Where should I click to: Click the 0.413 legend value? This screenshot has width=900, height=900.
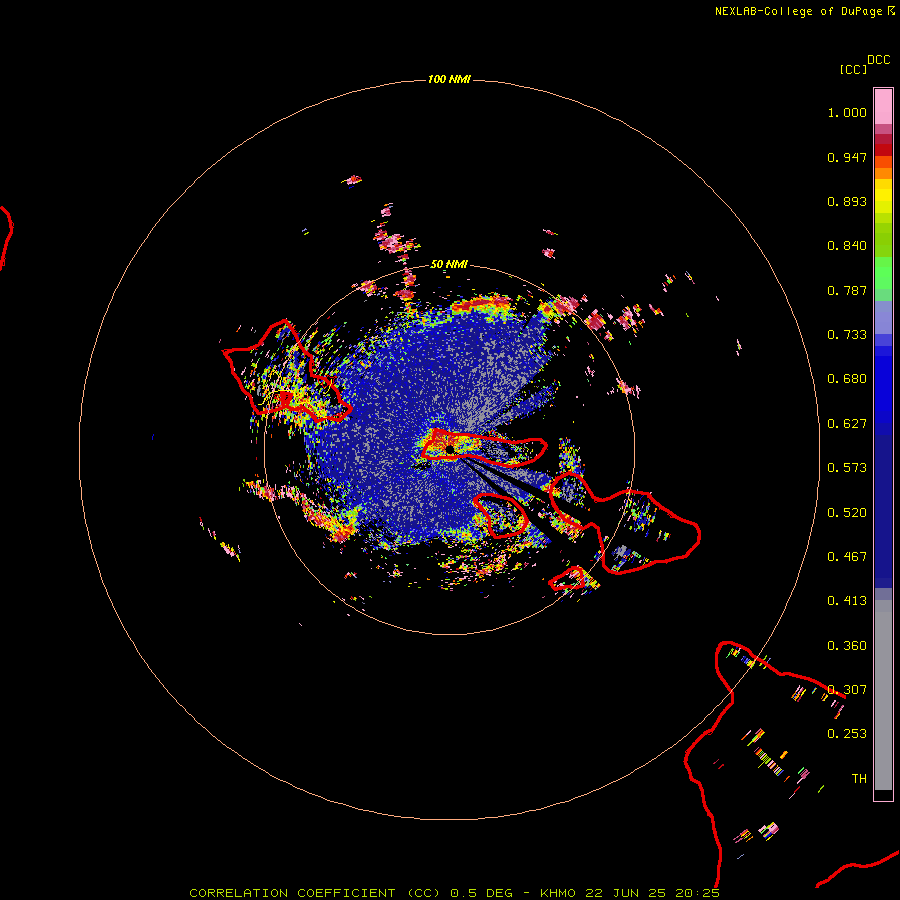pos(847,601)
